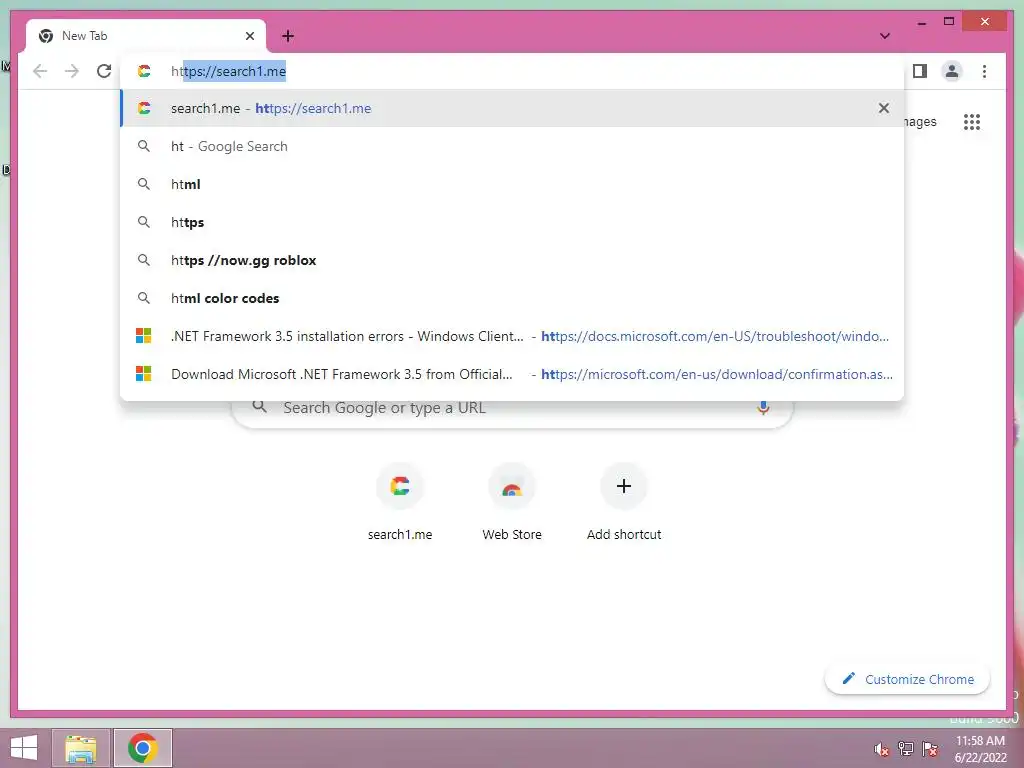The width and height of the screenshot is (1024, 768).
Task: Click the browser back arrow
Action: coord(40,71)
